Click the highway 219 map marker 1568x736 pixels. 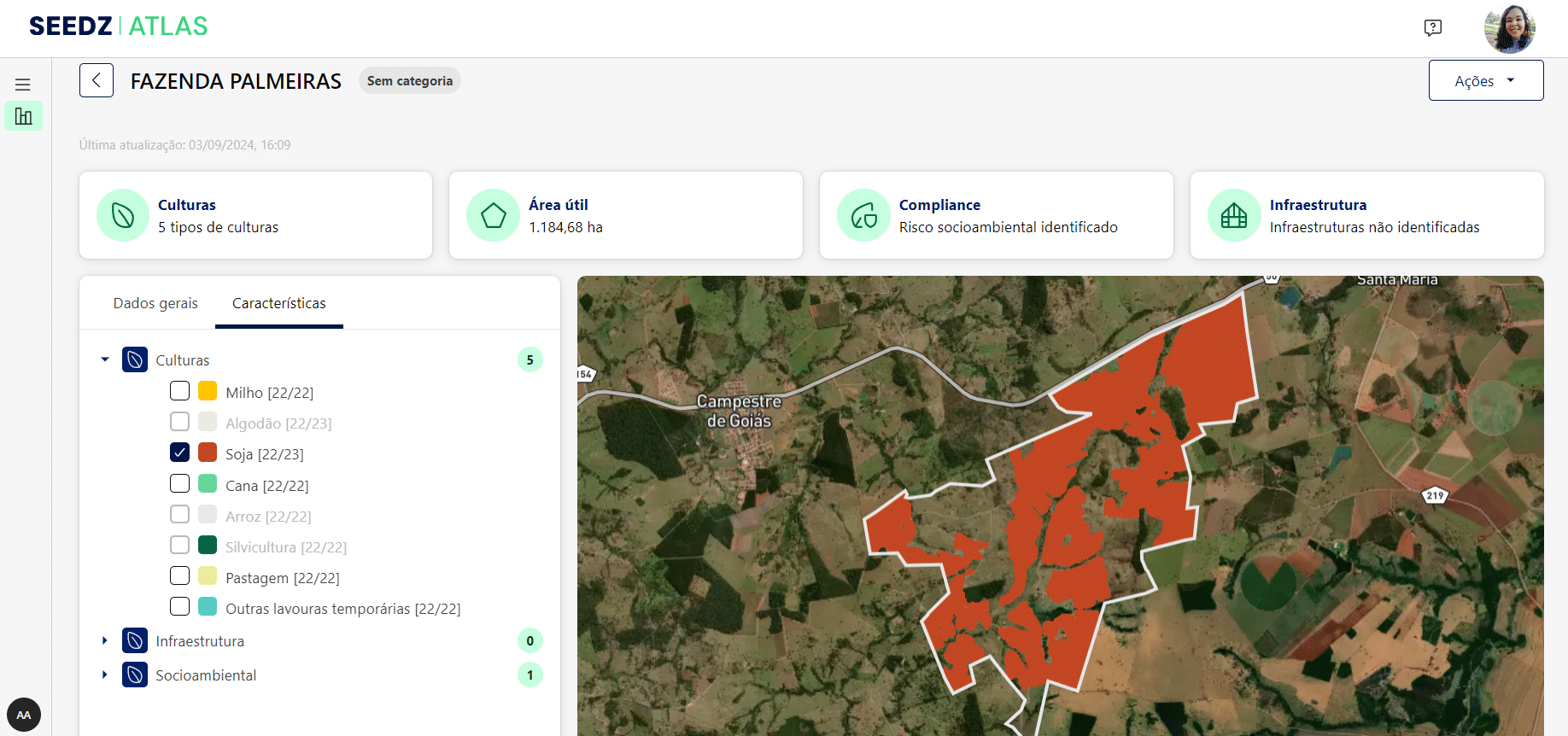pyautogui.click(x=1435, y=495)
